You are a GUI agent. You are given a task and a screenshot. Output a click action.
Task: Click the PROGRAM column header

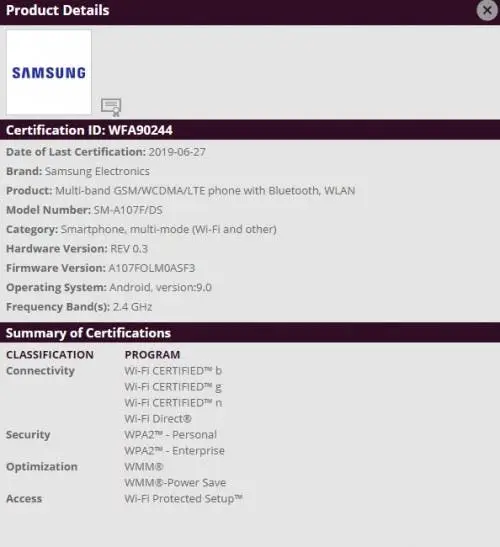coord(152,355)
